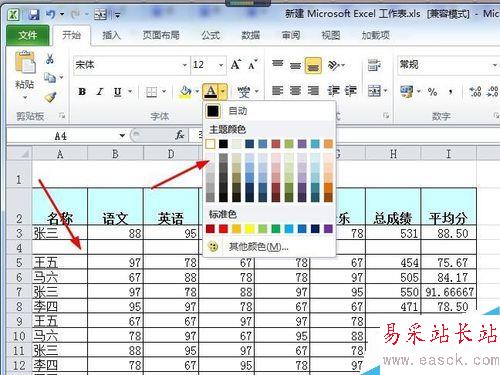This screenshot has width=500, height=375.
Task: Toggle Italic formatting
Action: [x=100, y=92]
